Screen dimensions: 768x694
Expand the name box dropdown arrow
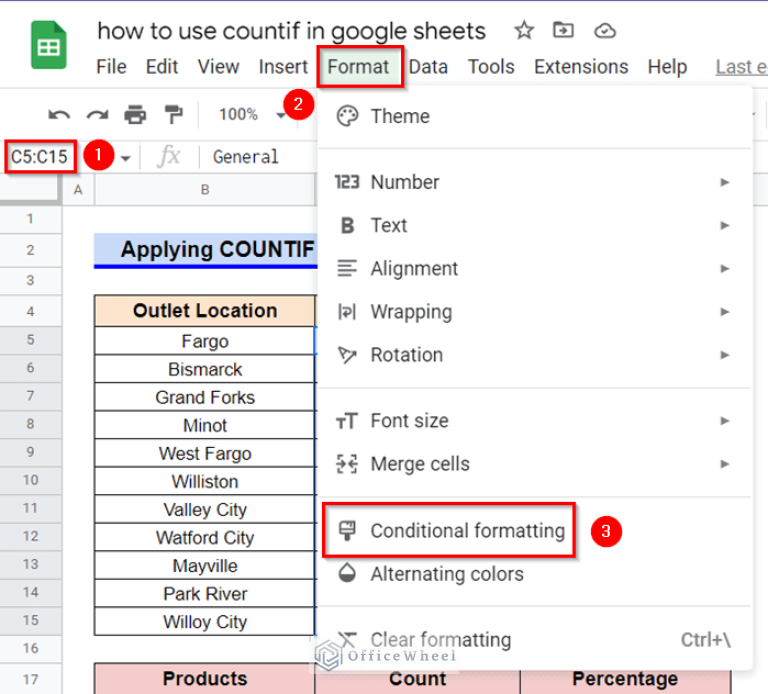tap(126, 158)
